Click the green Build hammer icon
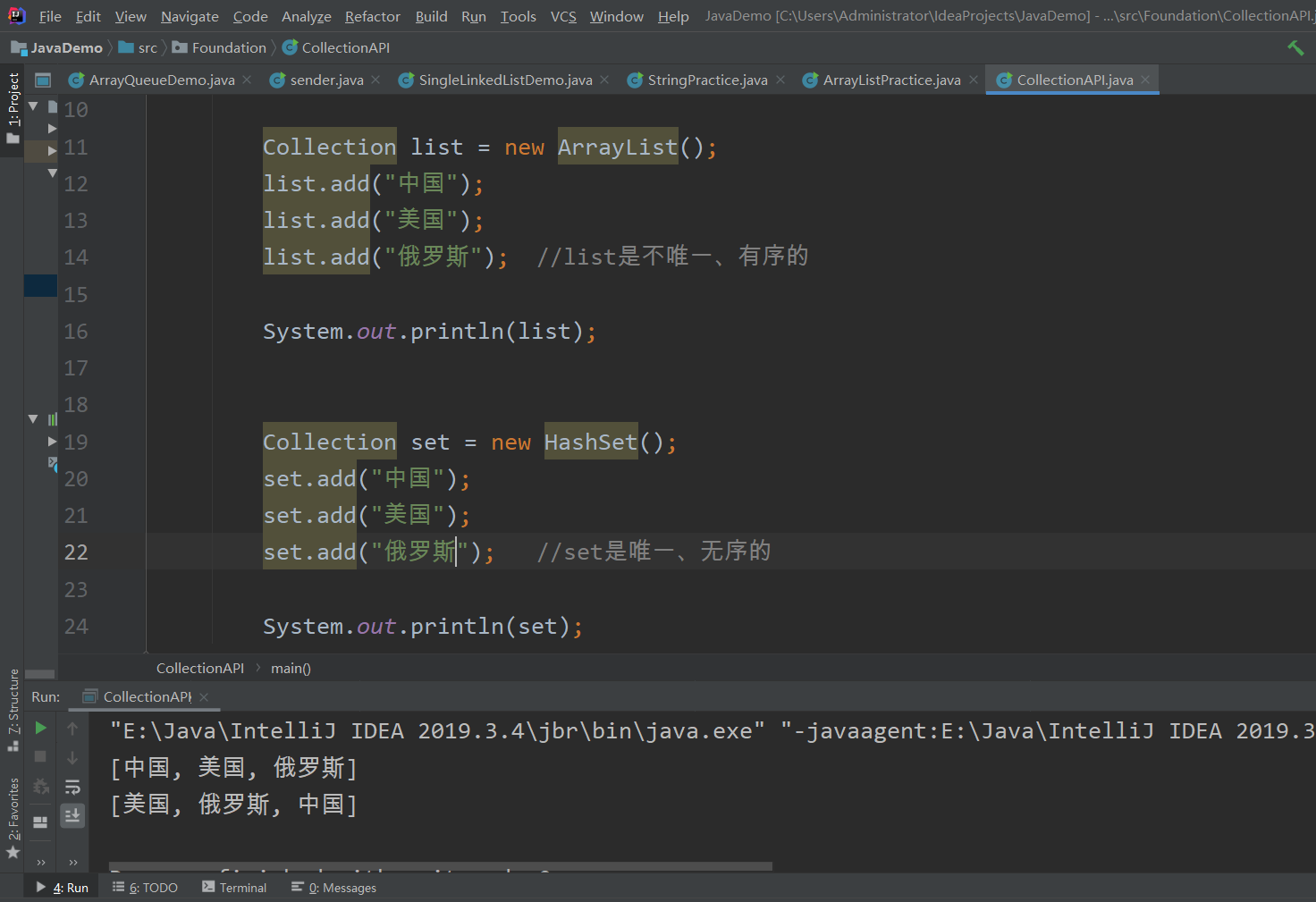 tap(1295, 47)
